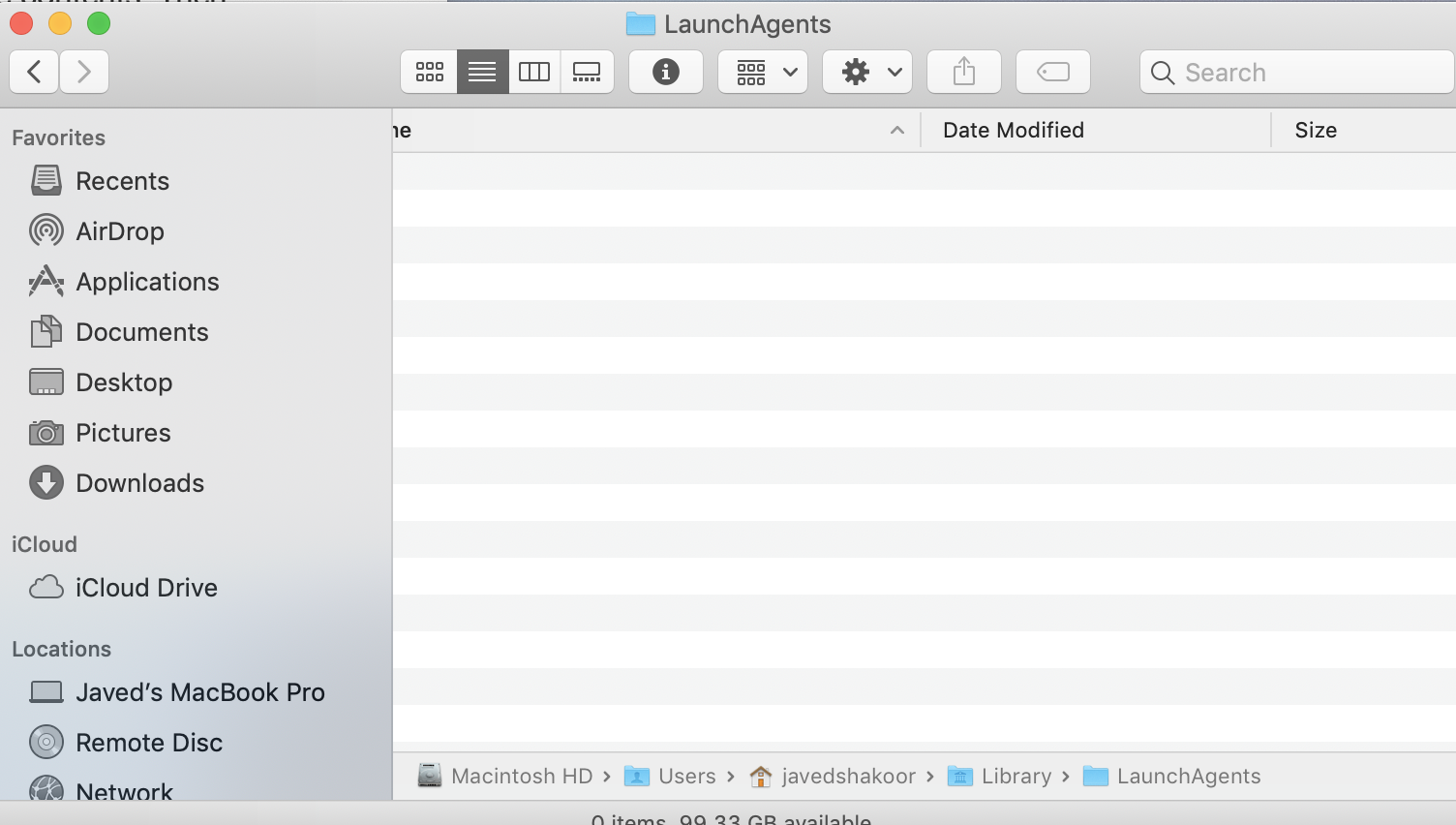
Task: Open the Applications folder in sidebar
Action: coord(148,282)
